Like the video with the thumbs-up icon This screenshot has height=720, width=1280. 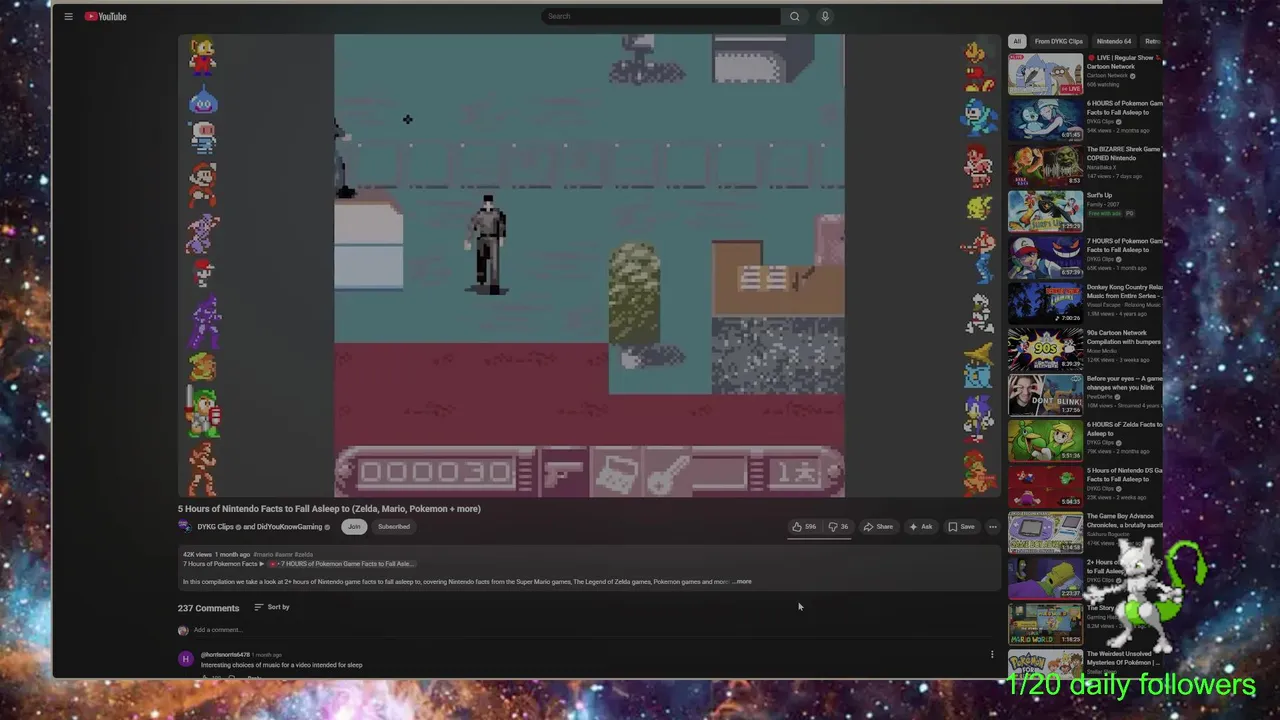[805, 527]
